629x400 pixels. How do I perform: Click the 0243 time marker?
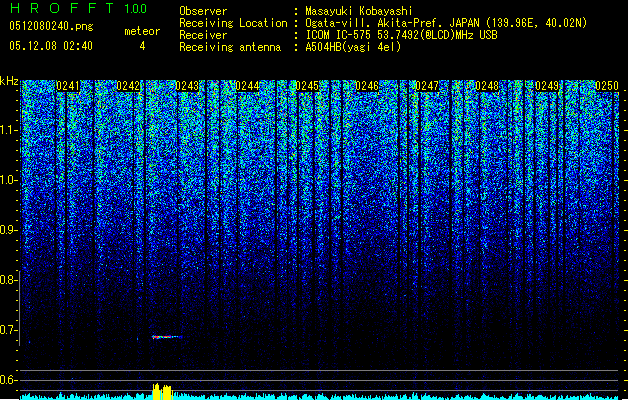click(x=187, y=86)
